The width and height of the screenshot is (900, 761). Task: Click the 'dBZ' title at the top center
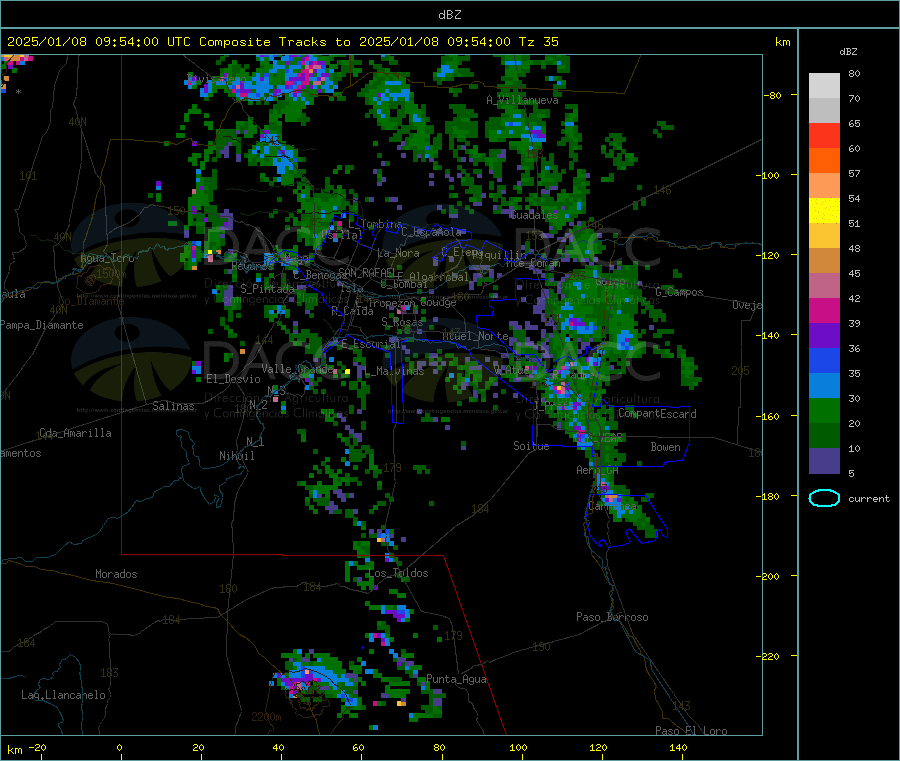pos(449,14)
